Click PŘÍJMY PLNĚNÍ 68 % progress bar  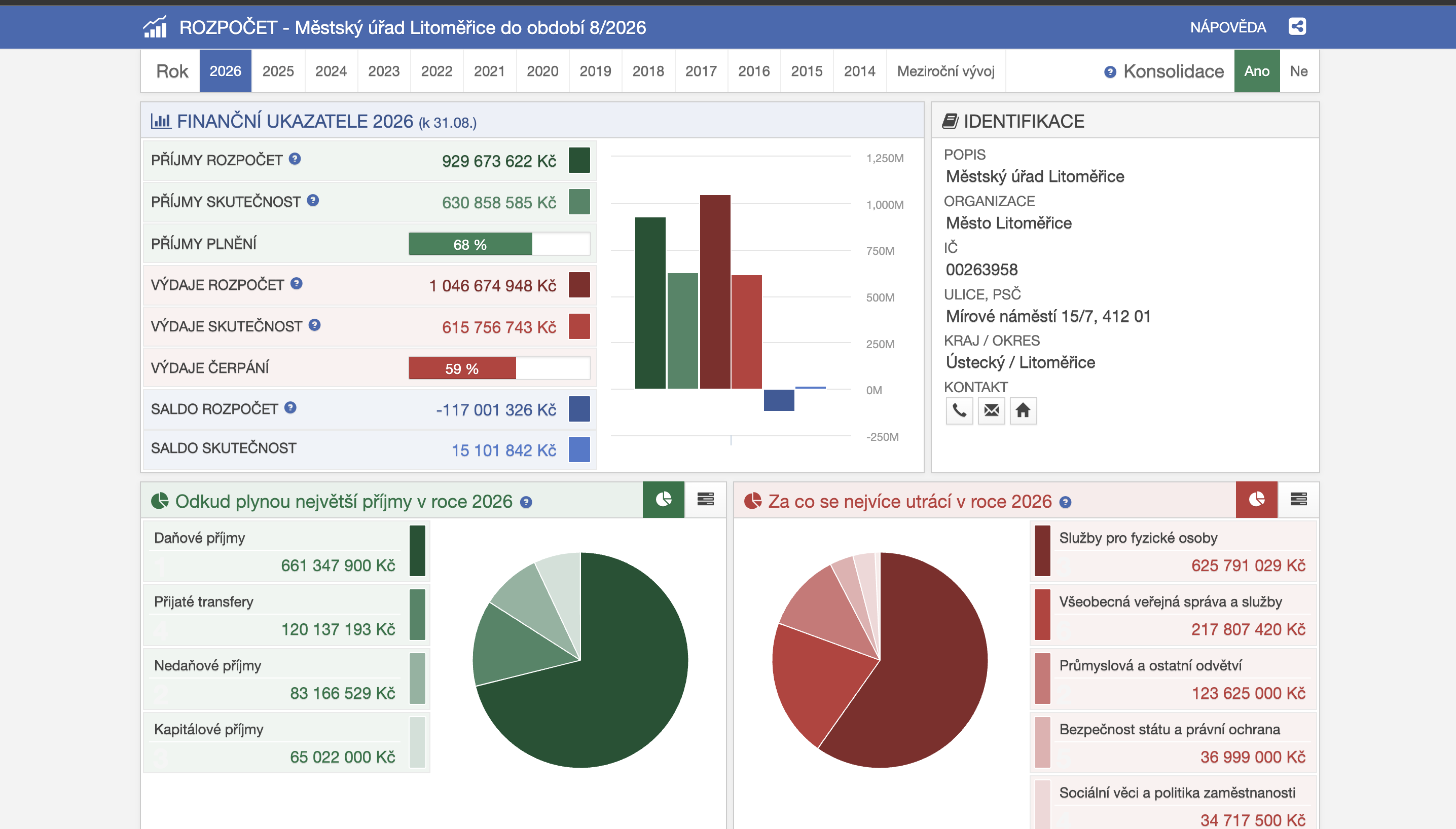499,244
